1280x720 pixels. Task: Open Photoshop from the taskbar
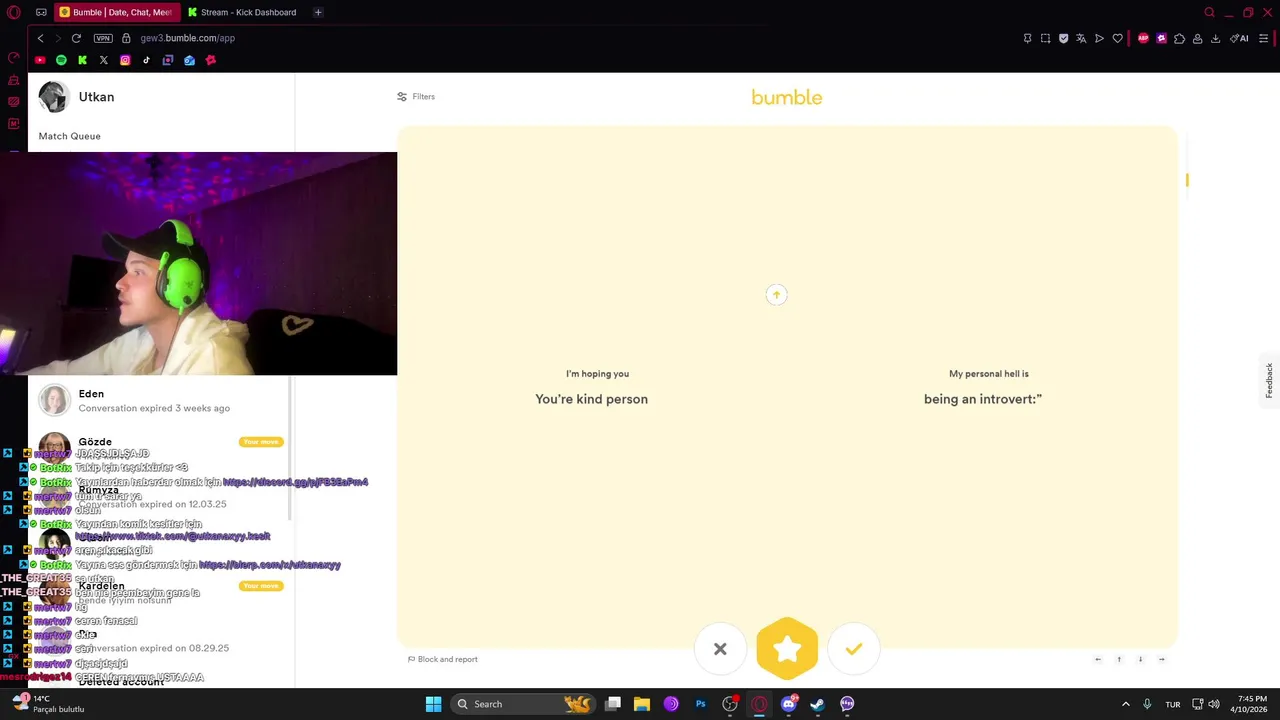[x=700, y=704]
